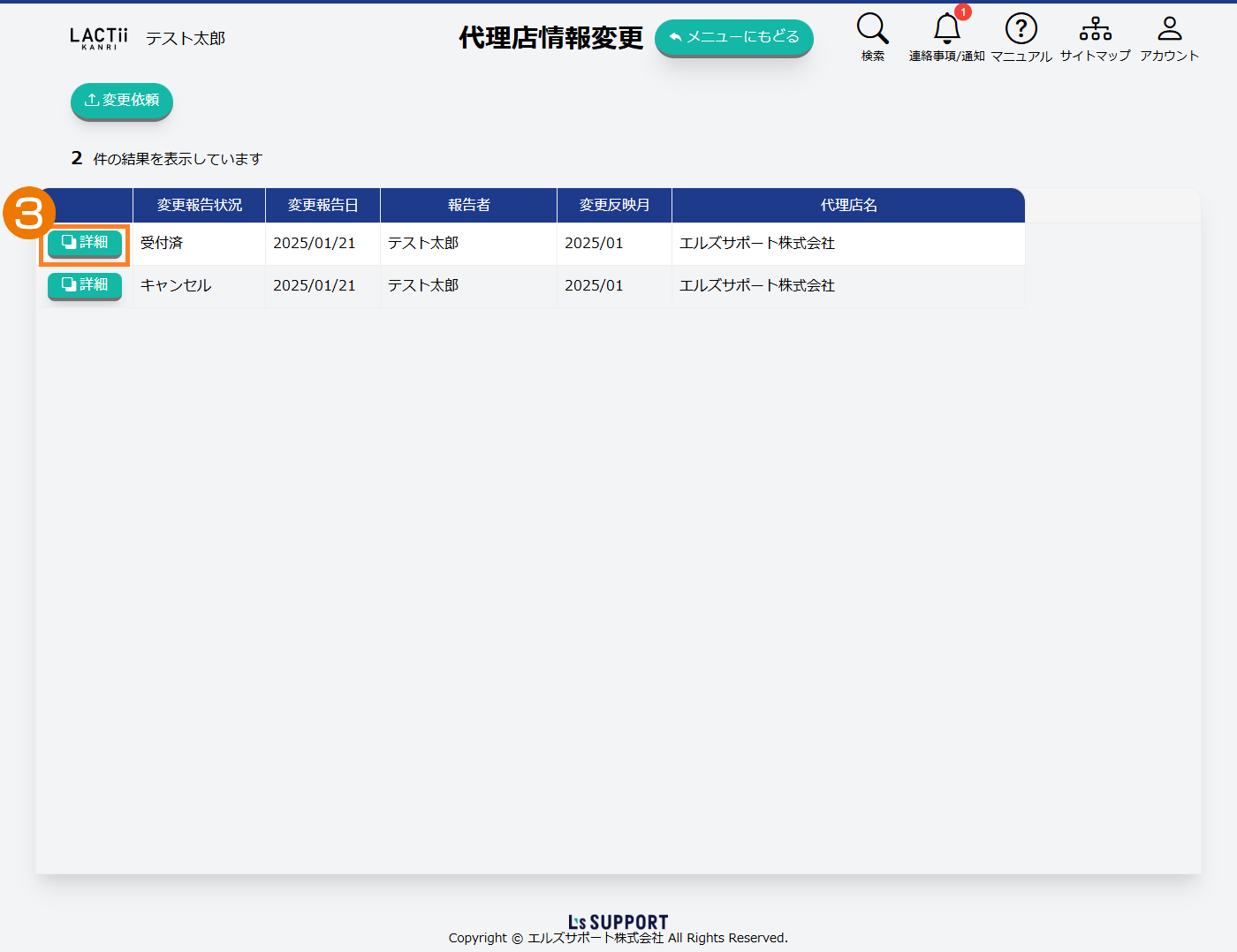Click the 変更依頼 upload button
Viewport: 1237px width, 952px height.
point(122,101)
